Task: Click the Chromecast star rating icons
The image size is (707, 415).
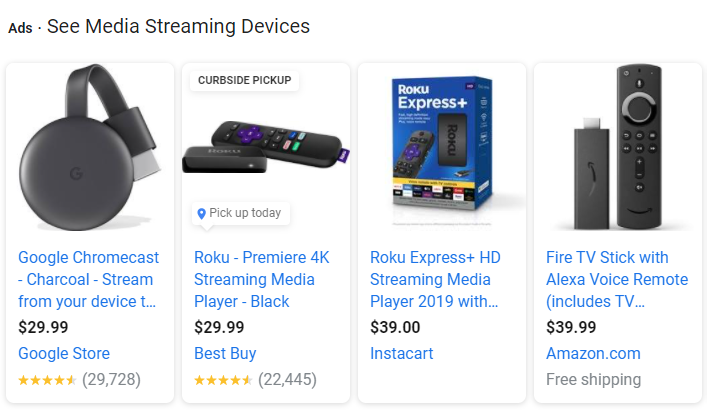Action: pyautogui.click(x=47, y=380)
